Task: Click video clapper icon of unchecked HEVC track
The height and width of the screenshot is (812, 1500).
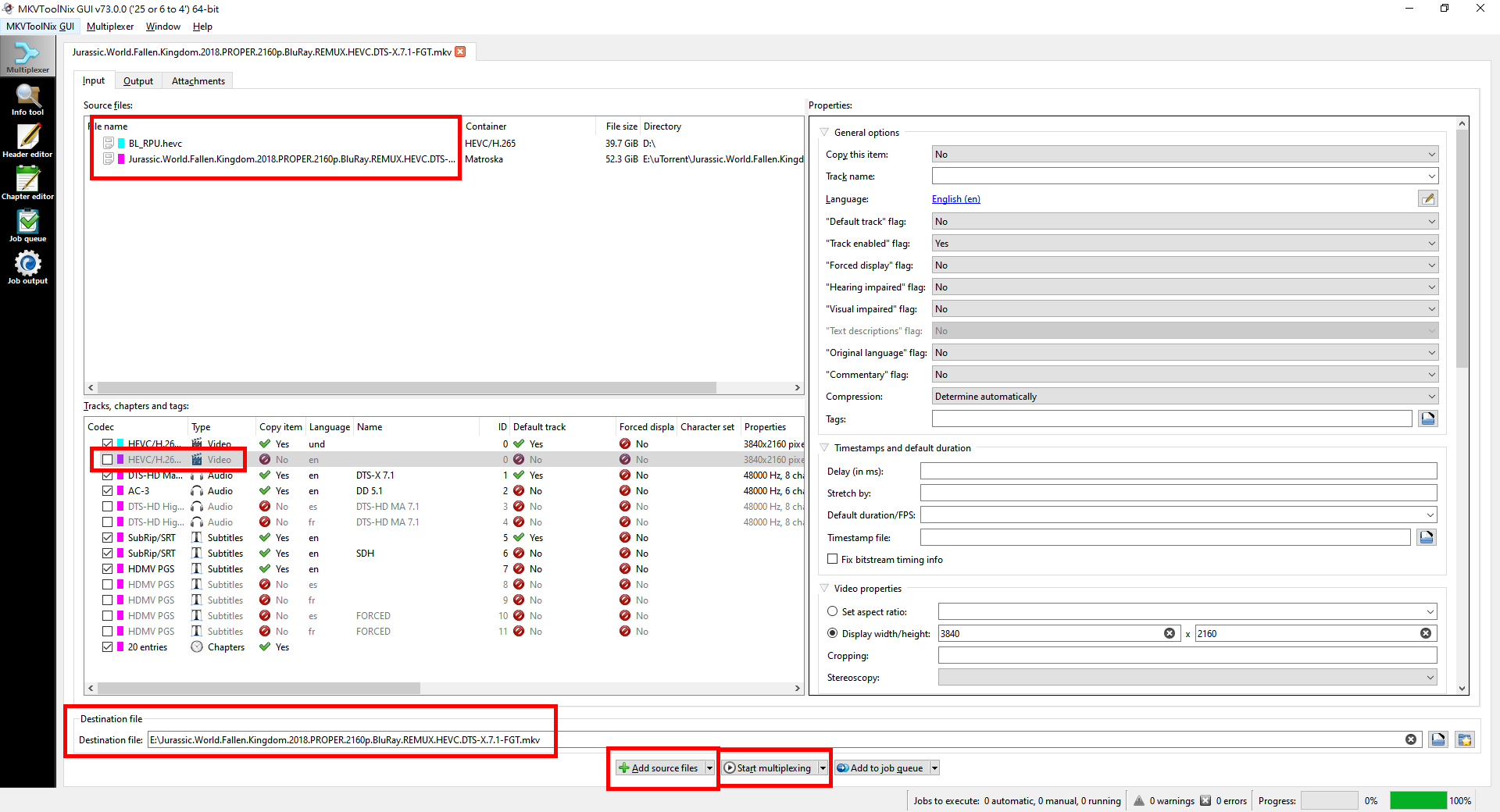Action: pyautogui.click(x=197, y=459)
